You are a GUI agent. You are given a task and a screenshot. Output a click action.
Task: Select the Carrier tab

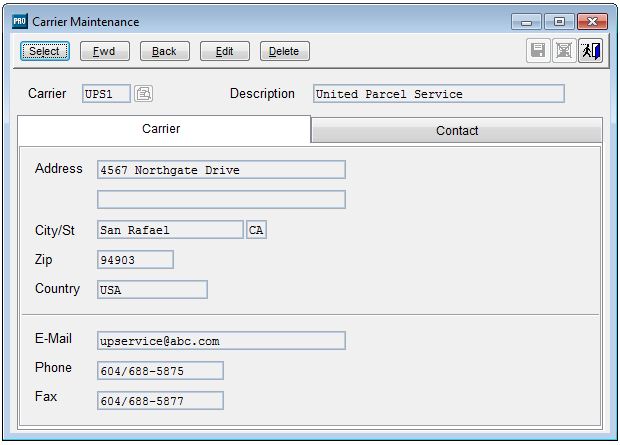(164, 129)
